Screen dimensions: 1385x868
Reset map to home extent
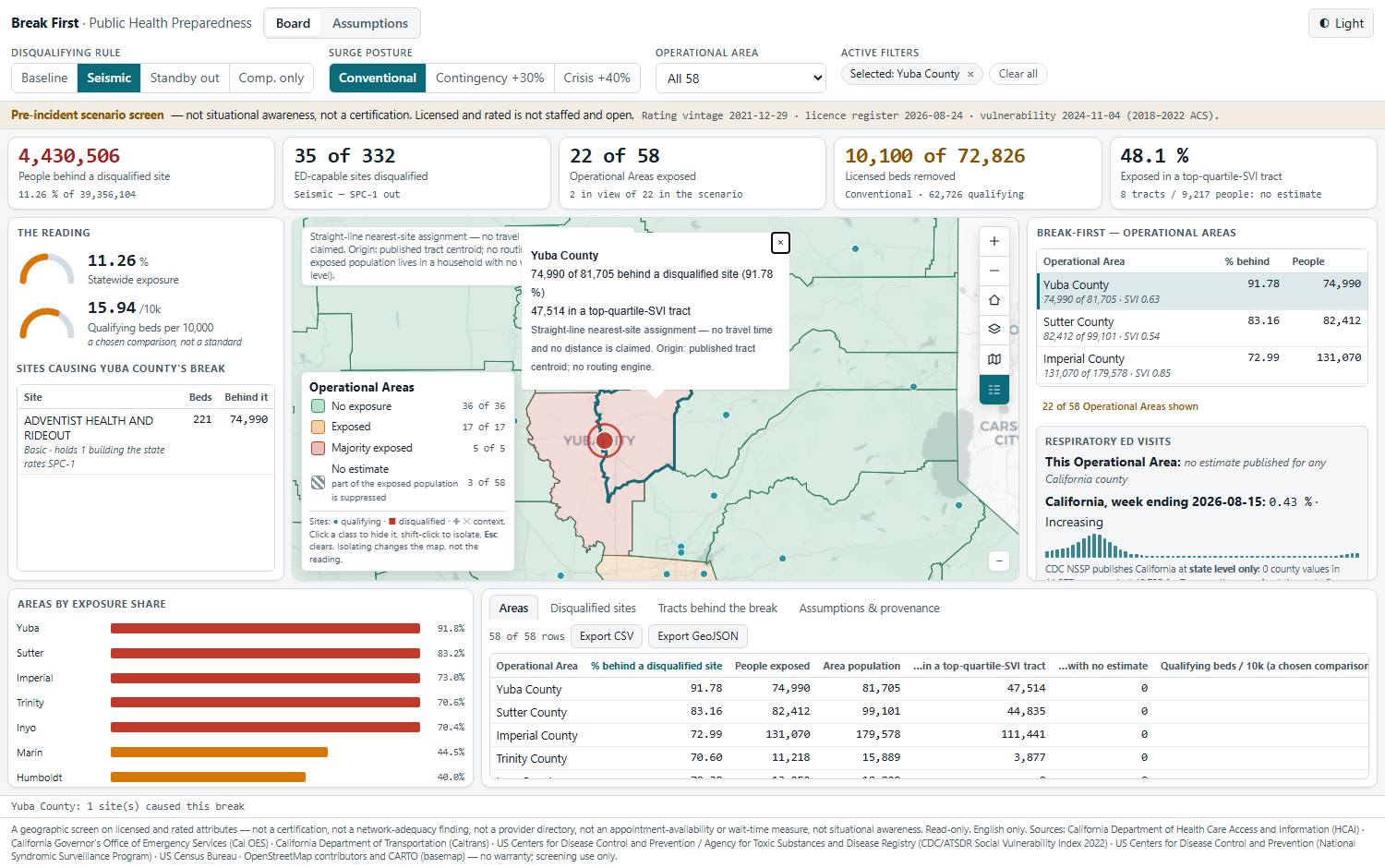tap(994, 300)
